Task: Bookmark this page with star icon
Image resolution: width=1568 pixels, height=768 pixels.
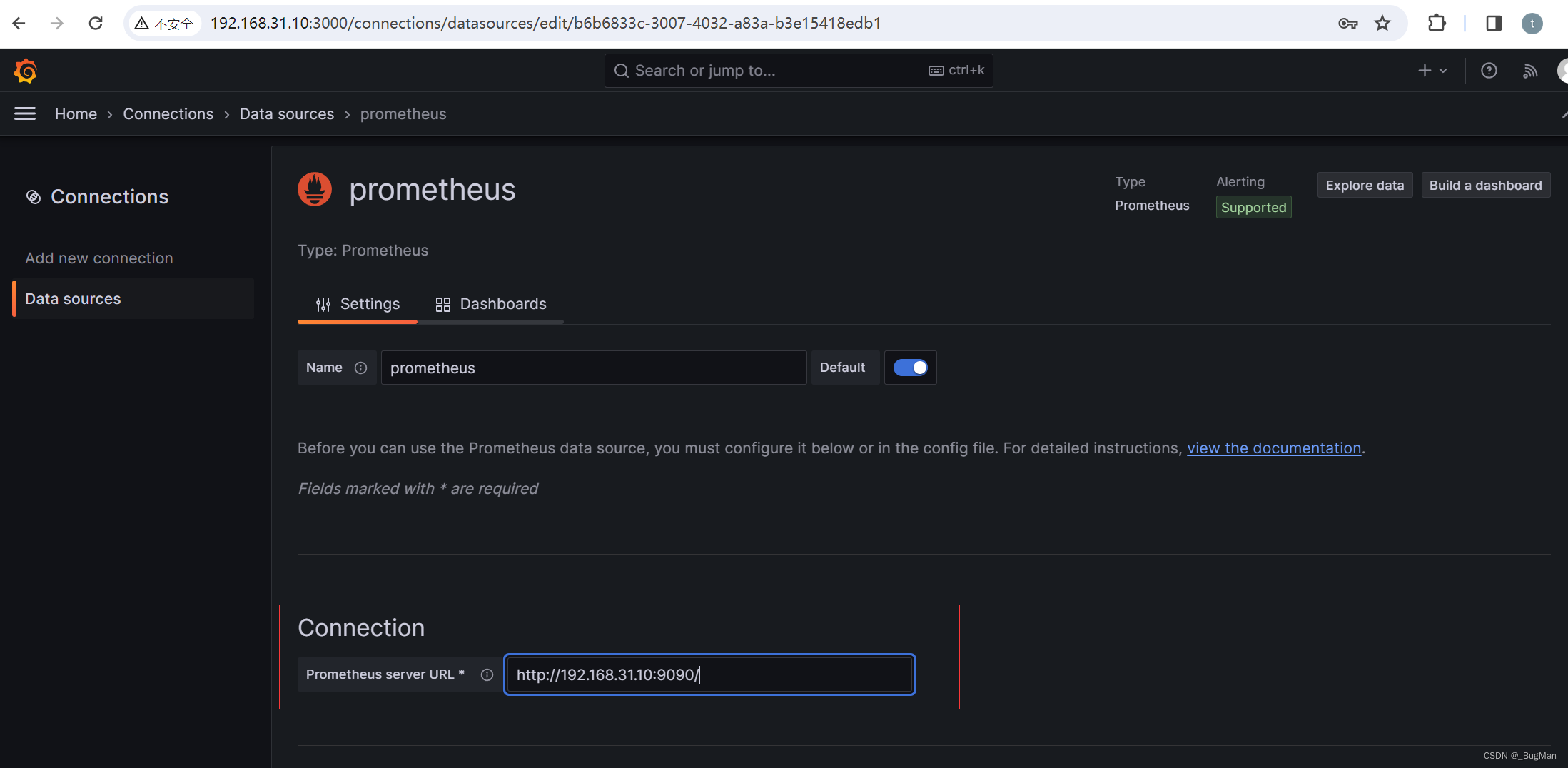Action: click(1382, 24)
